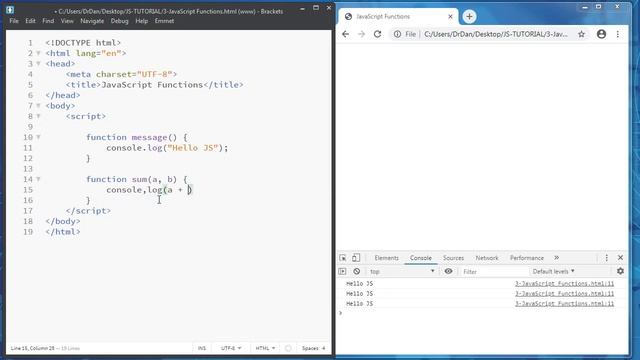
Task: Click Chrome's address bar URL
Action: click(496, 34)
